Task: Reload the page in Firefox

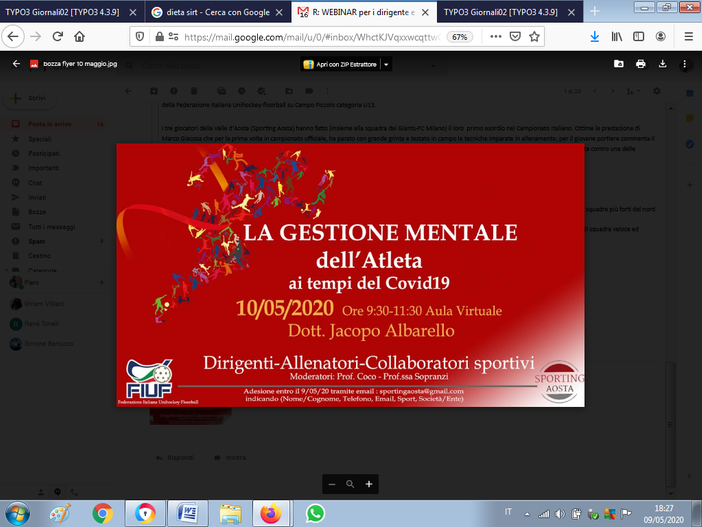Action: tap(57, 36)
